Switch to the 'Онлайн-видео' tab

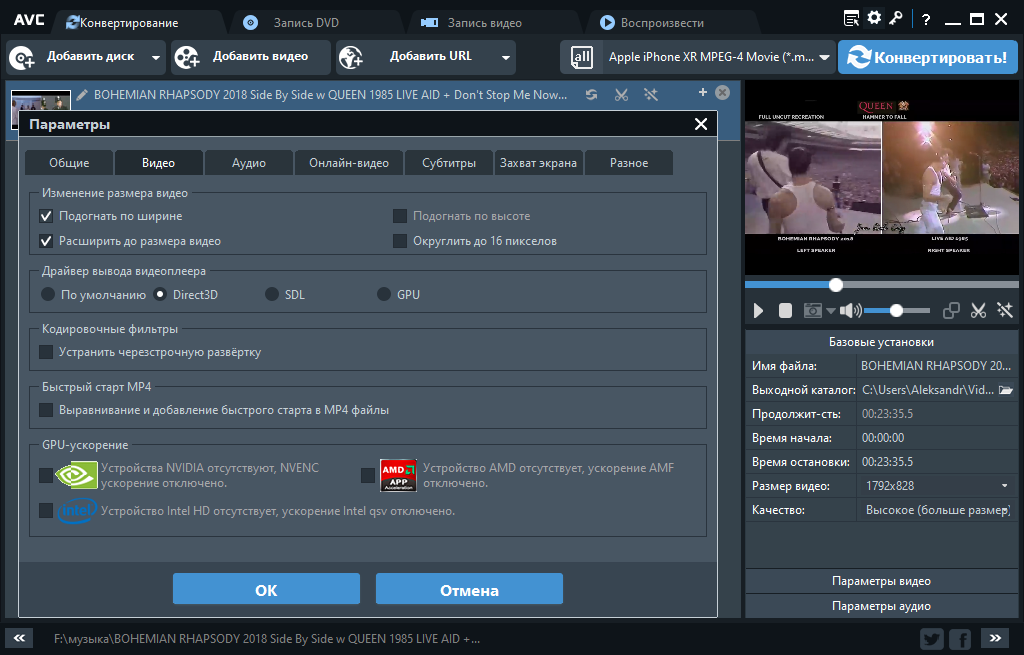coord(349,163)
